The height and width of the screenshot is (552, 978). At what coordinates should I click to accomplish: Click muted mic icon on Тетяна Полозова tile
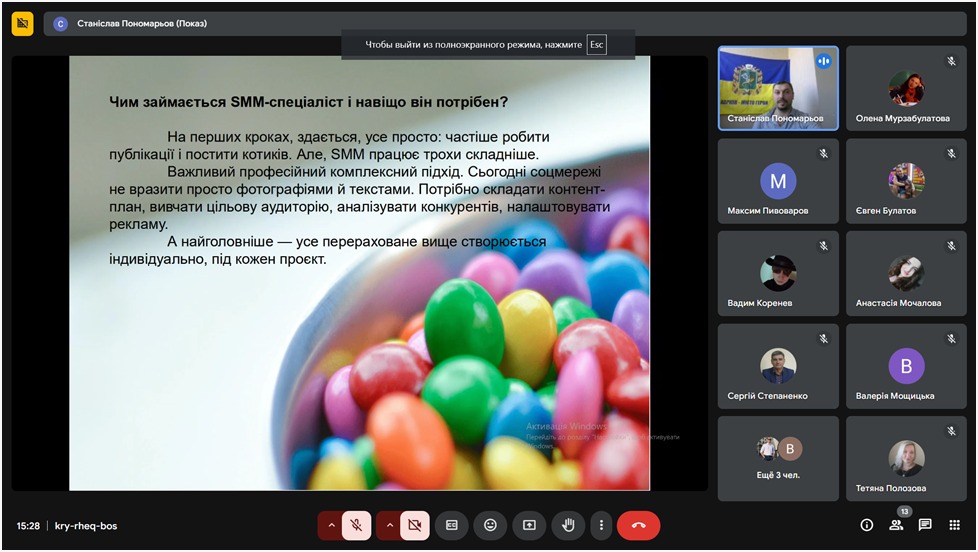click(951, 431)
